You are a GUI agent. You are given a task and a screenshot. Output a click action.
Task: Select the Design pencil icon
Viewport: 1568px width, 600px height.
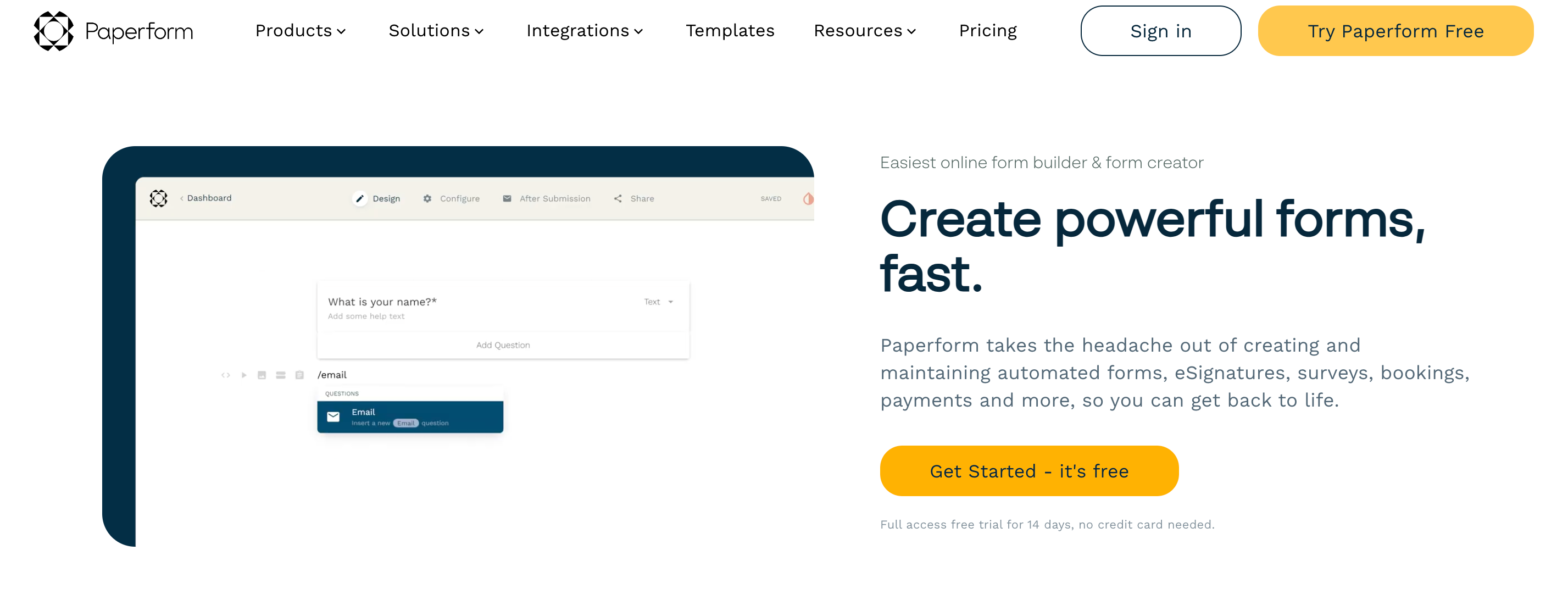click(360, 198)
